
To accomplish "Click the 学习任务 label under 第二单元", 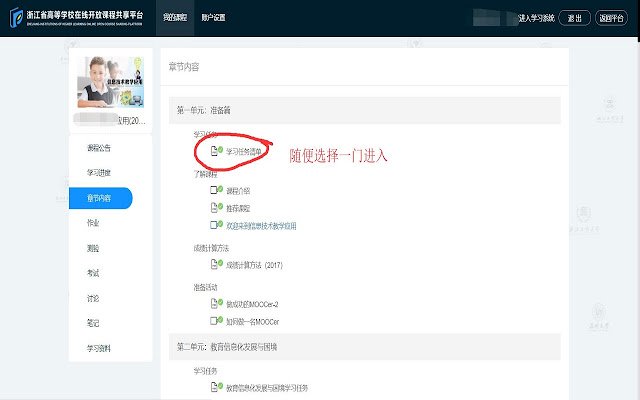I will [x=205, y=371].
